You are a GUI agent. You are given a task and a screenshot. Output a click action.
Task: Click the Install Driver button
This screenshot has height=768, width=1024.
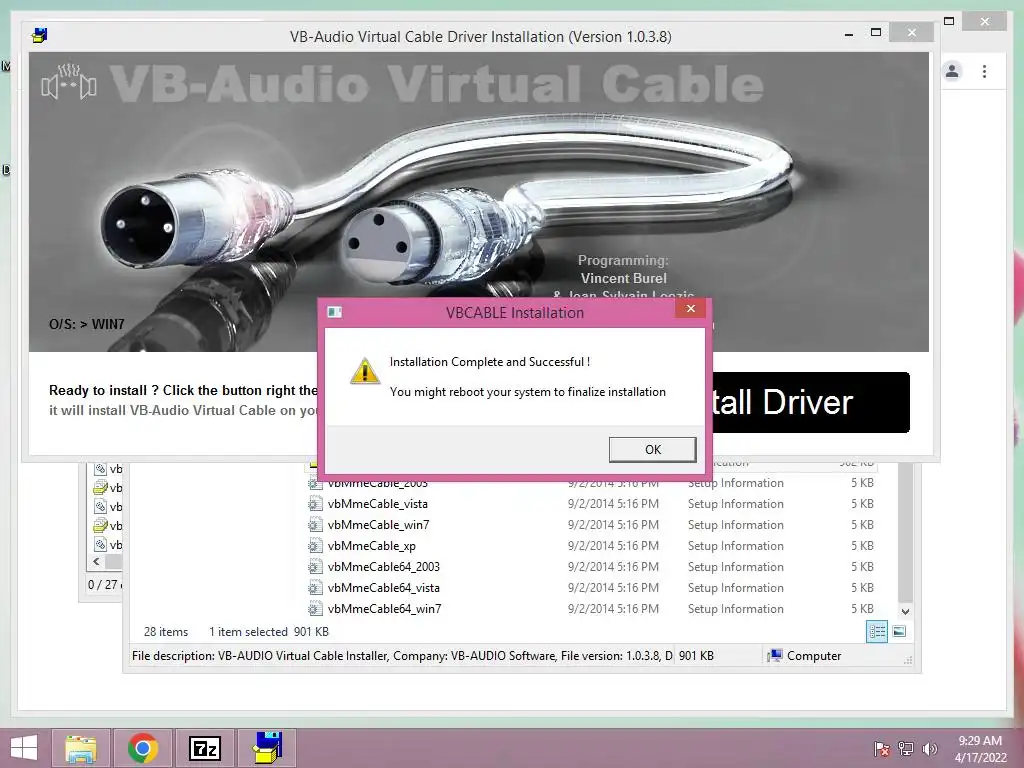tap(810, 402)
